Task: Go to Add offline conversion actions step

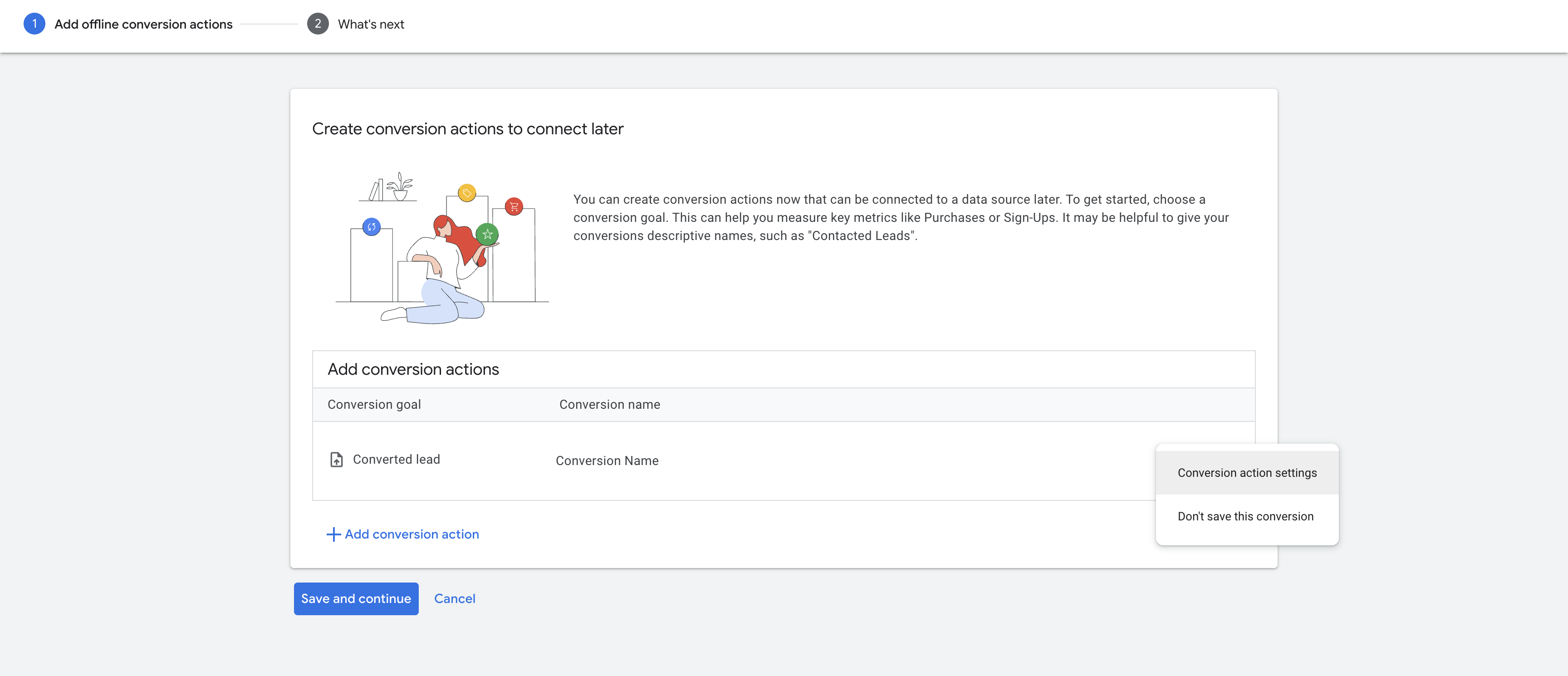Action: click(143, 24)
